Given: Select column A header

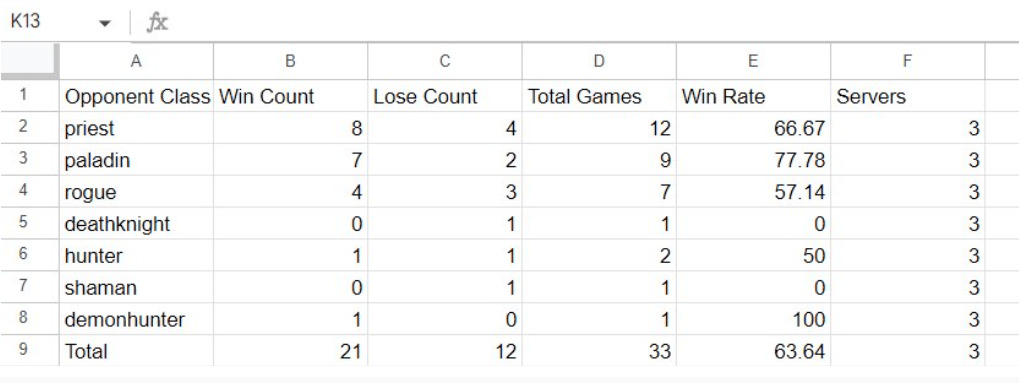Looking at the screenshot, I should [x=136, y=62].
